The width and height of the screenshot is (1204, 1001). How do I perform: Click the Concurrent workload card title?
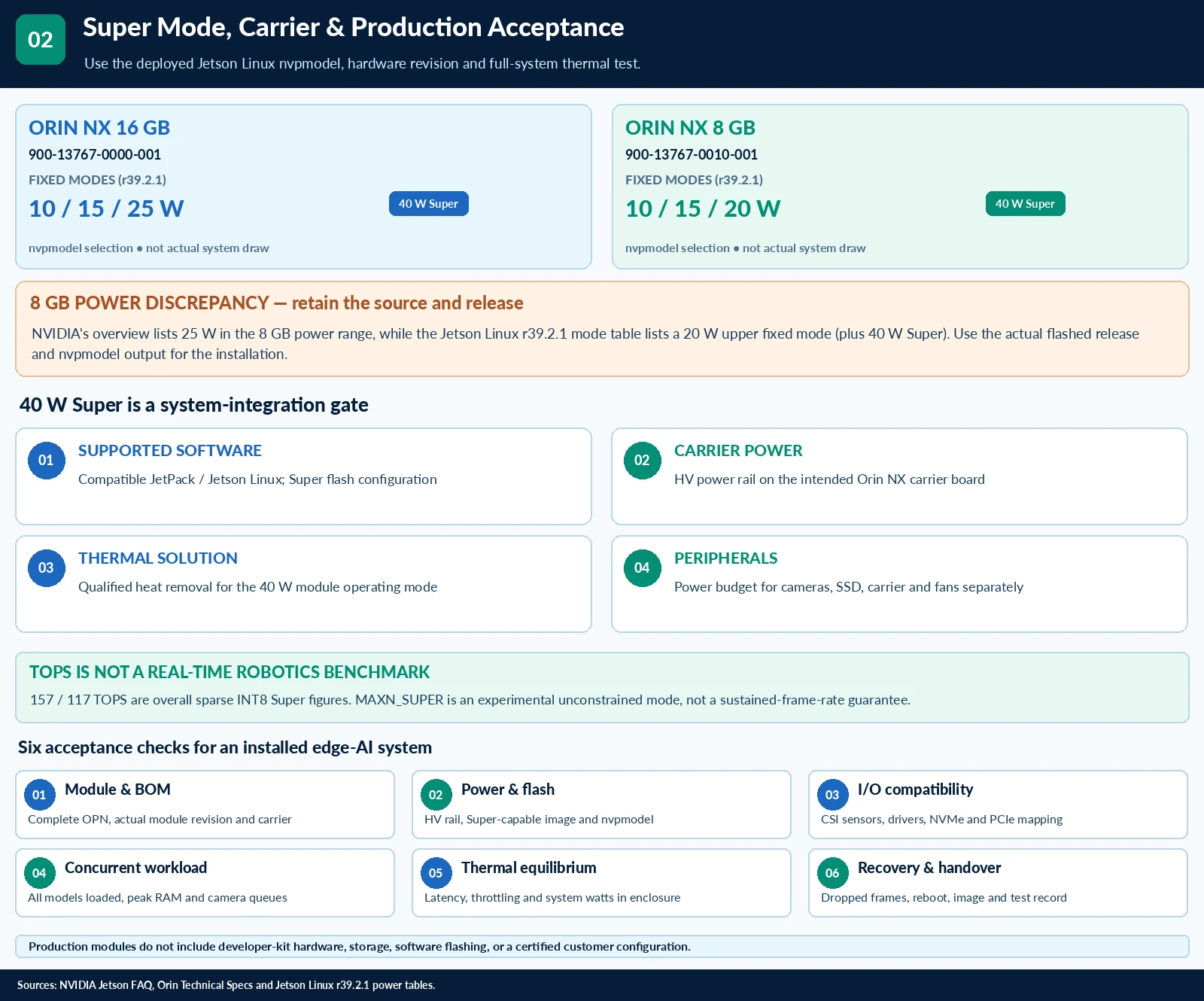click(135, 868)
